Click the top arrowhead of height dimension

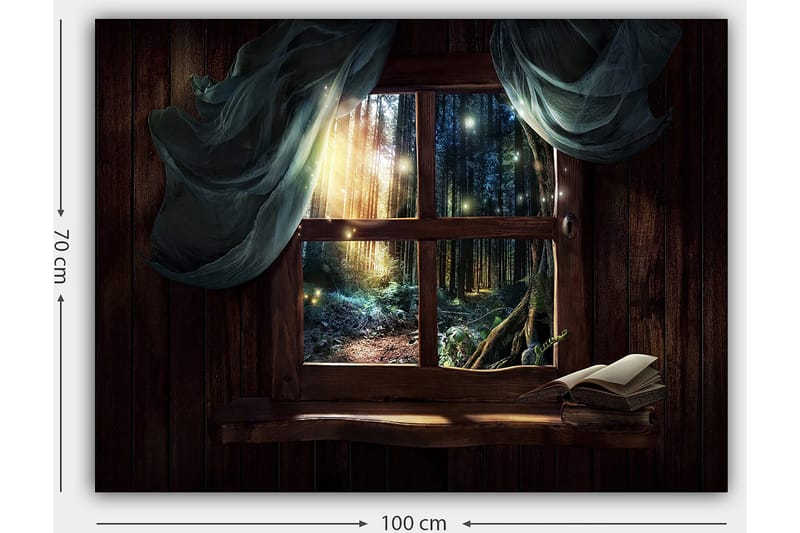pyautogui.click(x=61, y=212)
